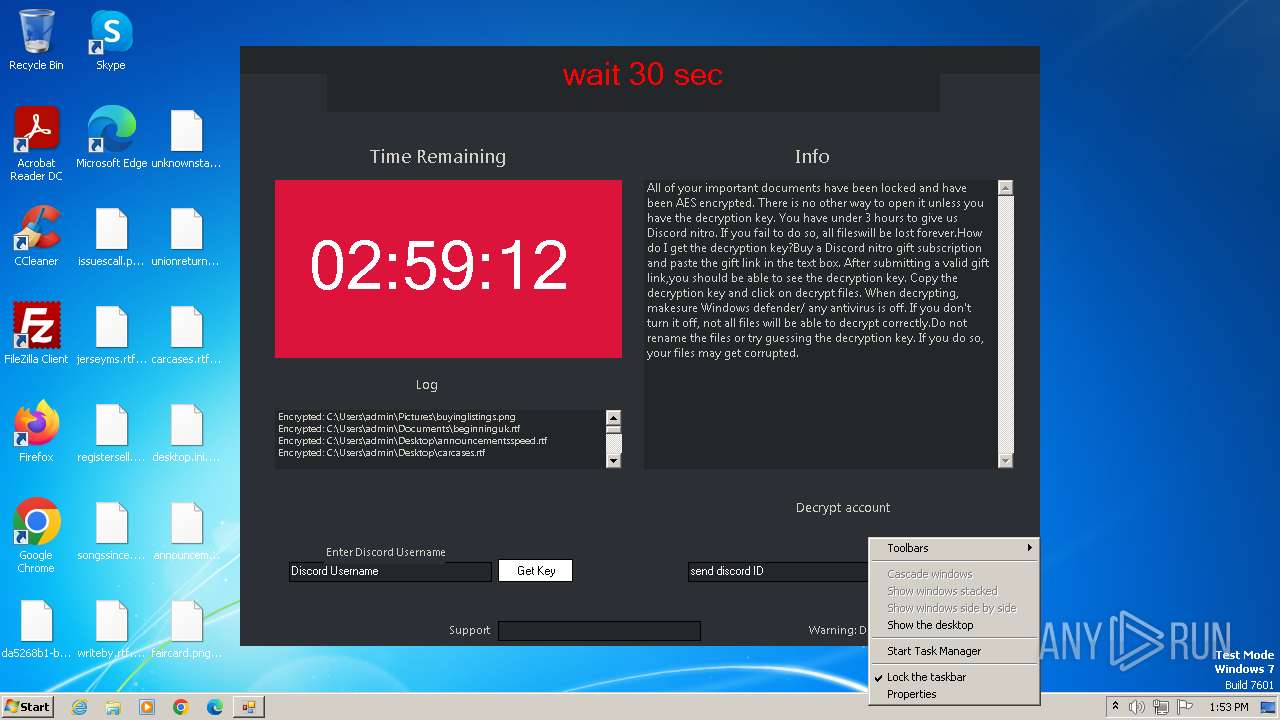Open taskbar Properties from context menu
The width and height of the screenshot is (1280, 720).
(x=954, y=694)
